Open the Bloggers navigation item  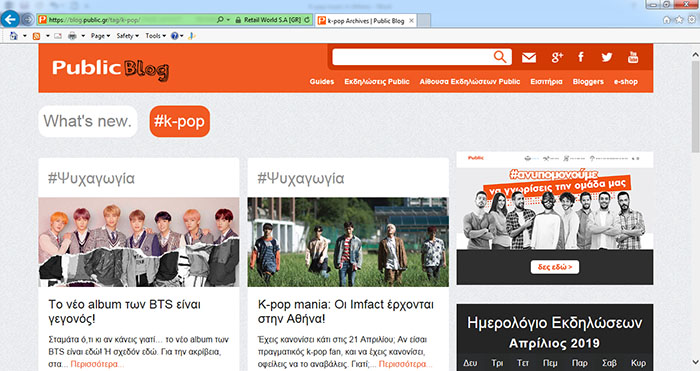pyautogui.click(x=588, y=81)
